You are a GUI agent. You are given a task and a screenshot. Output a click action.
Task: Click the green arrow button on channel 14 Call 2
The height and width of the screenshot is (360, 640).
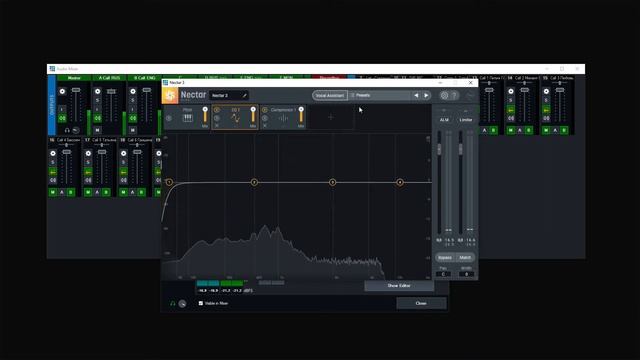coord(511,110)
